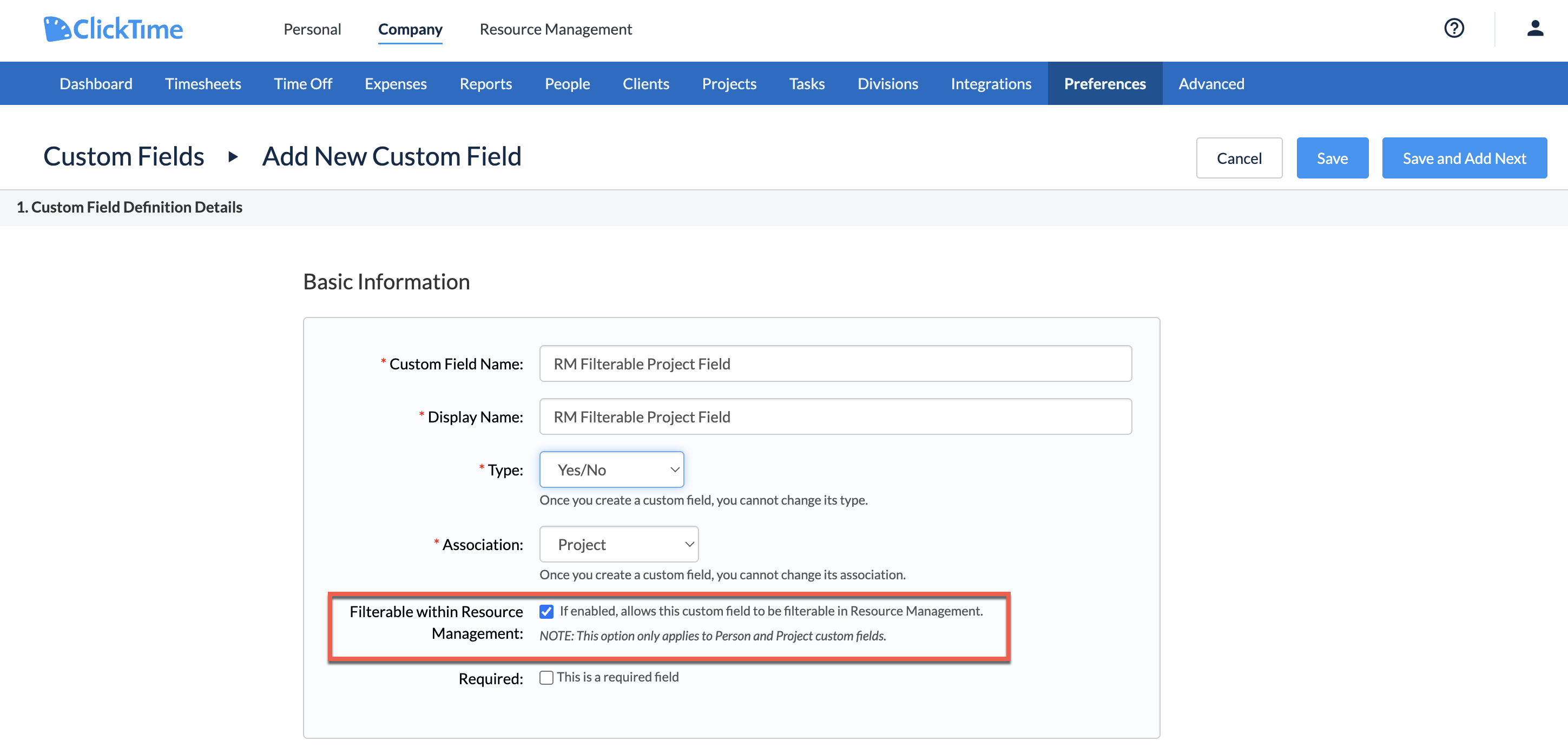Navigate to Tasks
Screen dimensions: 1568x754
click(x=807, y=83)
